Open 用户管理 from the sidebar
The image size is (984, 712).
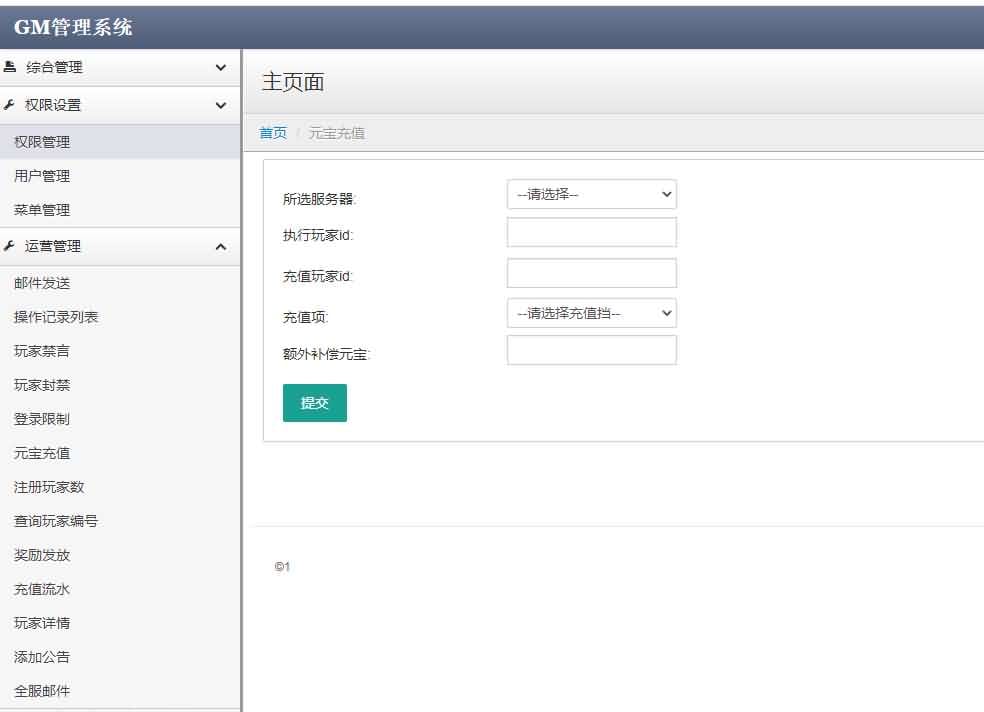(44, 175)
